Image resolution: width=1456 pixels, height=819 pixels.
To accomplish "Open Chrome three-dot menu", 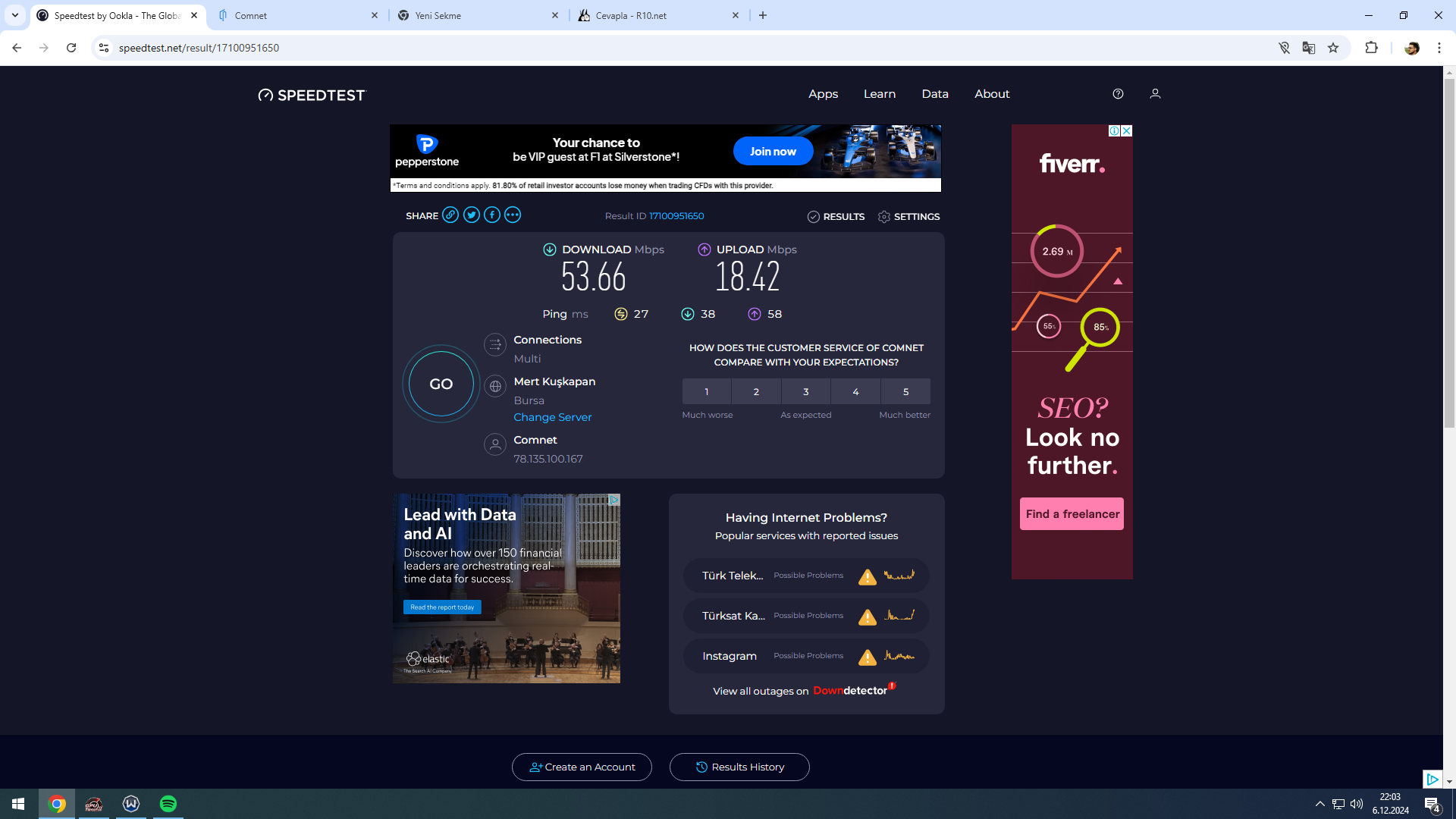I will point(1439,48).
